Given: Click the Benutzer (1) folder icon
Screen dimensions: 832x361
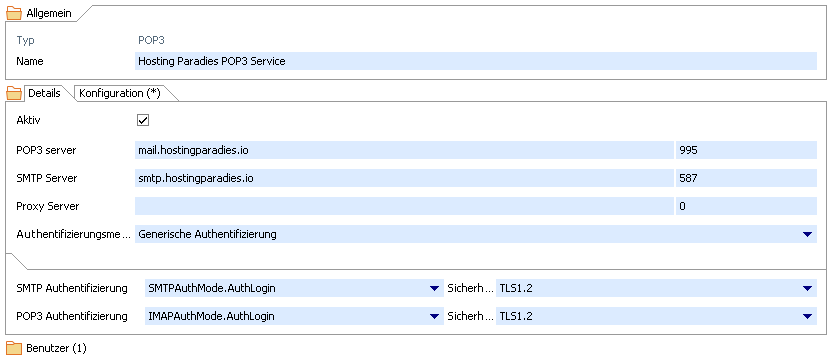Looking at the screenshot, I should 13,348.
